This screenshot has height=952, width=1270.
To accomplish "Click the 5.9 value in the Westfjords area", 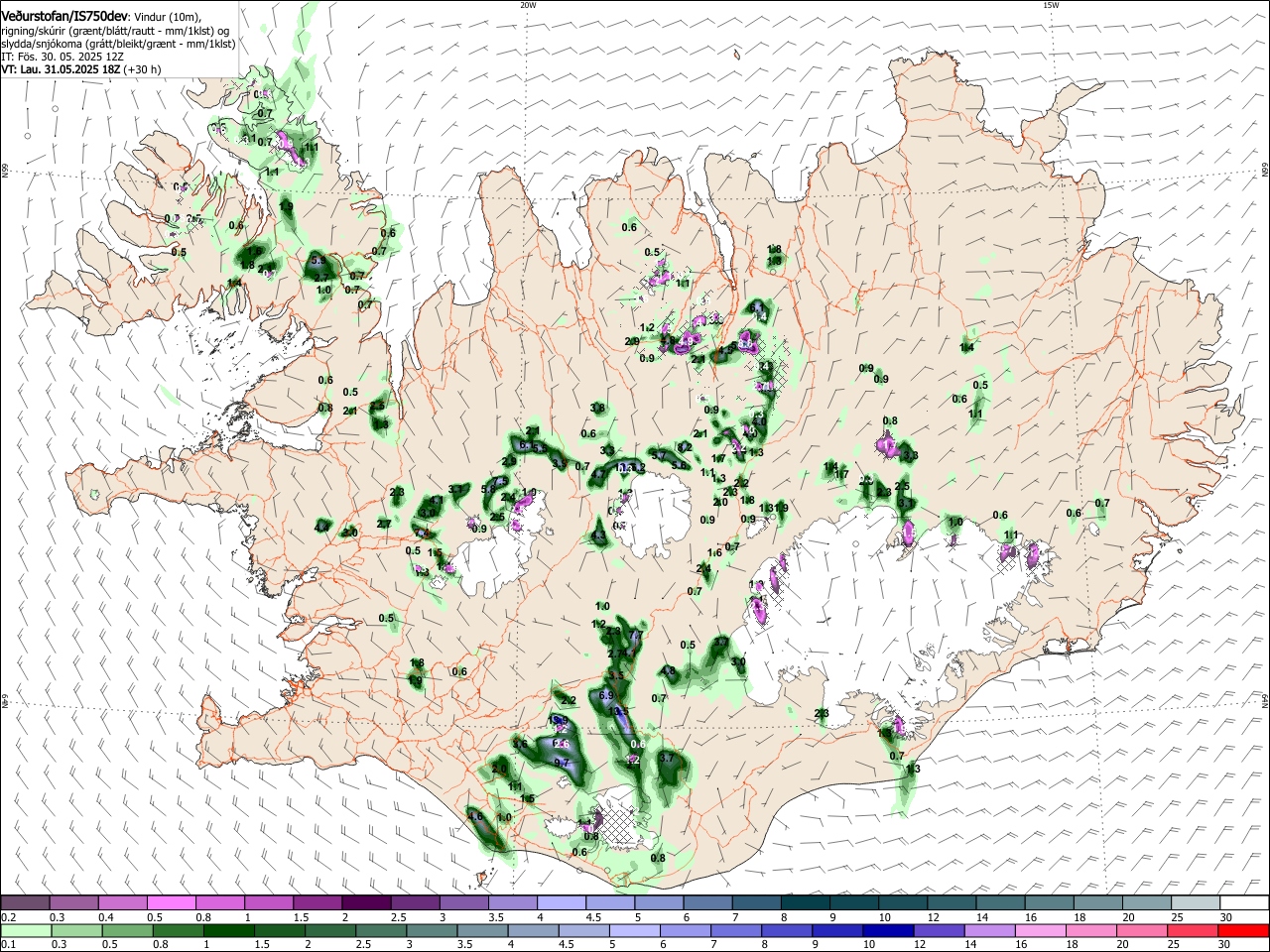I will tap(318, 261).
